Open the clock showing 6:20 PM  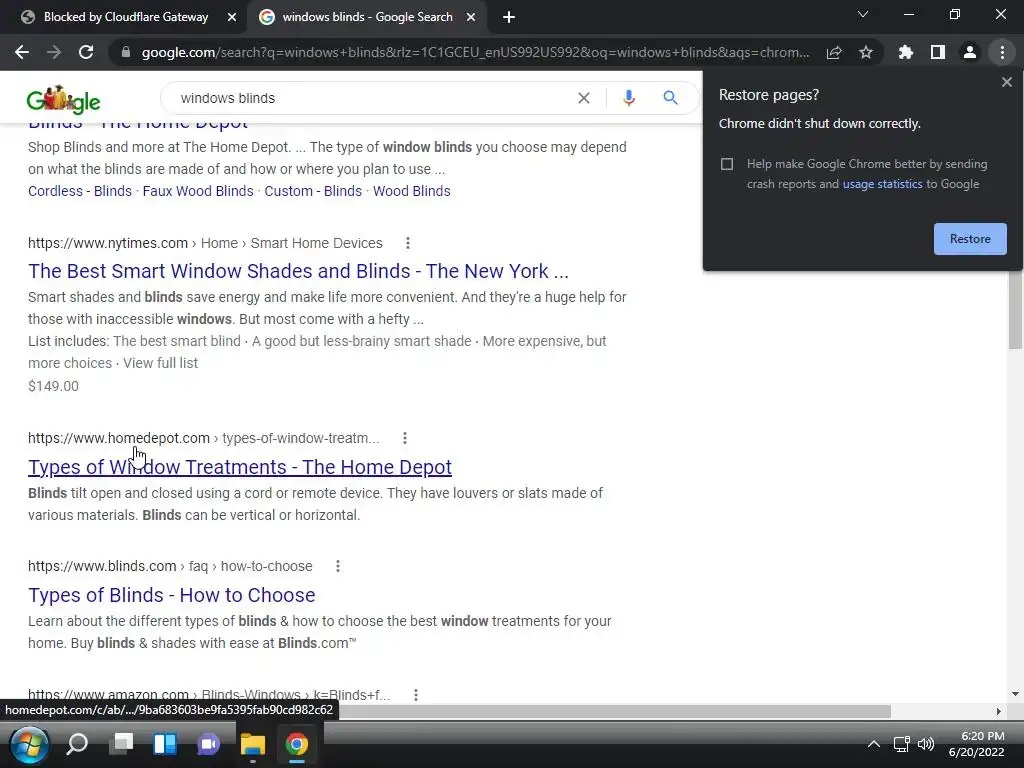click(982, 737)
